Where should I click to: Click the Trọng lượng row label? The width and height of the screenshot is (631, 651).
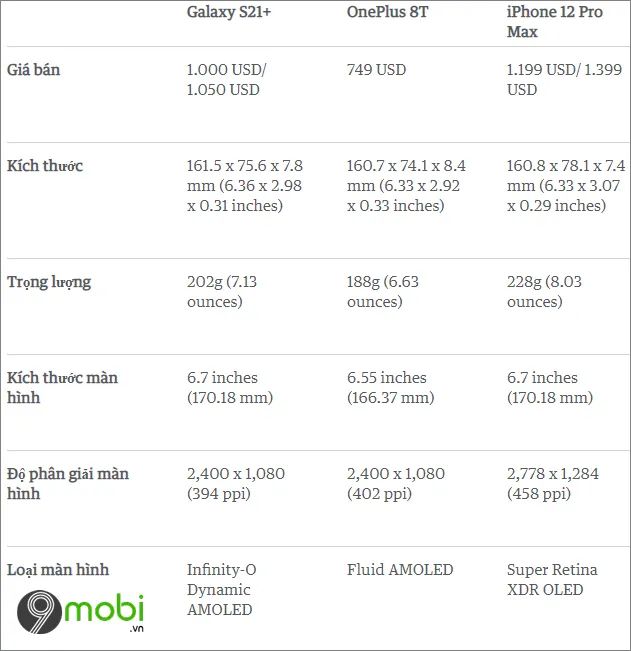[x=49, y=282]
